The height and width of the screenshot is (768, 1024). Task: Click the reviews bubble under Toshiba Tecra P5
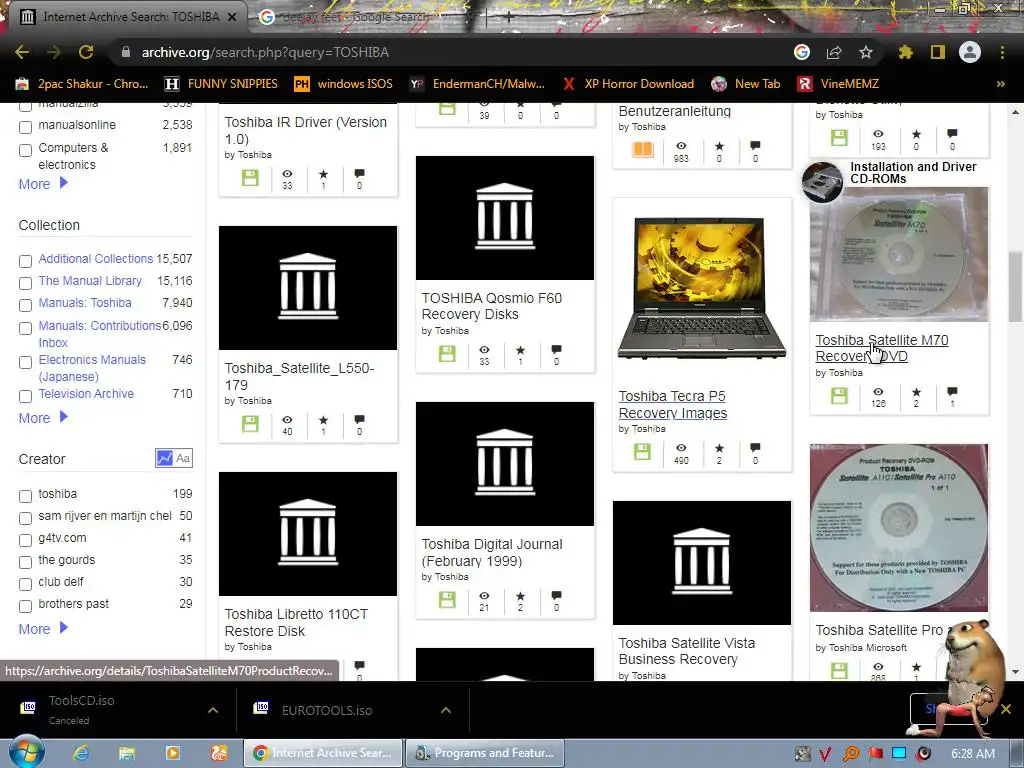(755, 447)
